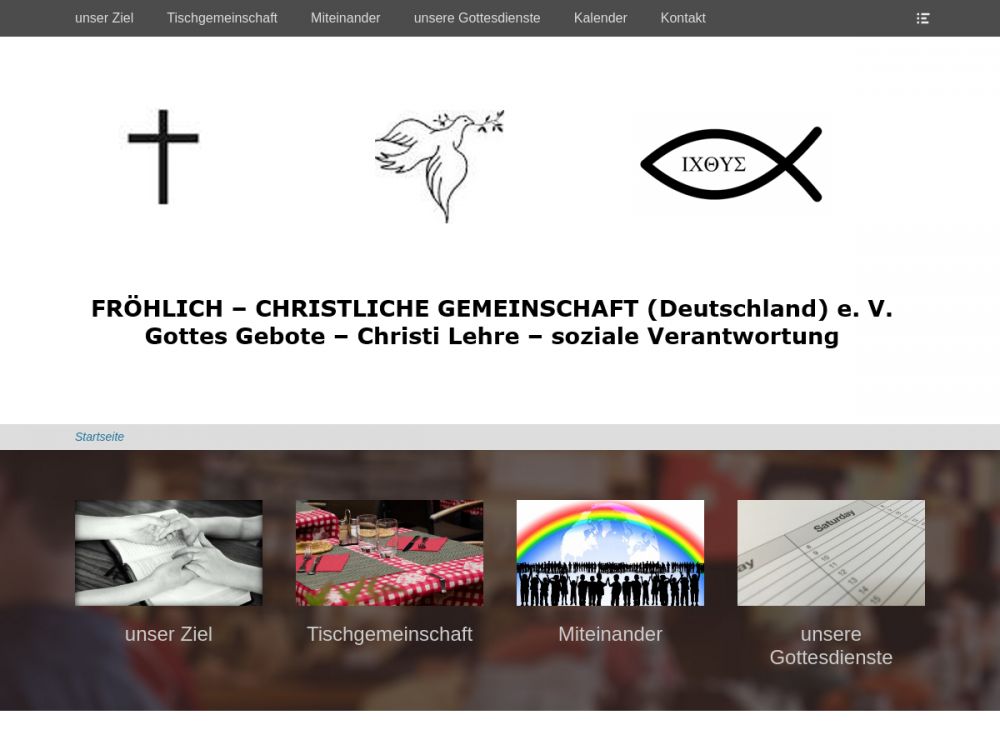Open the praying hands thumbnail

(x=169, y=553)
